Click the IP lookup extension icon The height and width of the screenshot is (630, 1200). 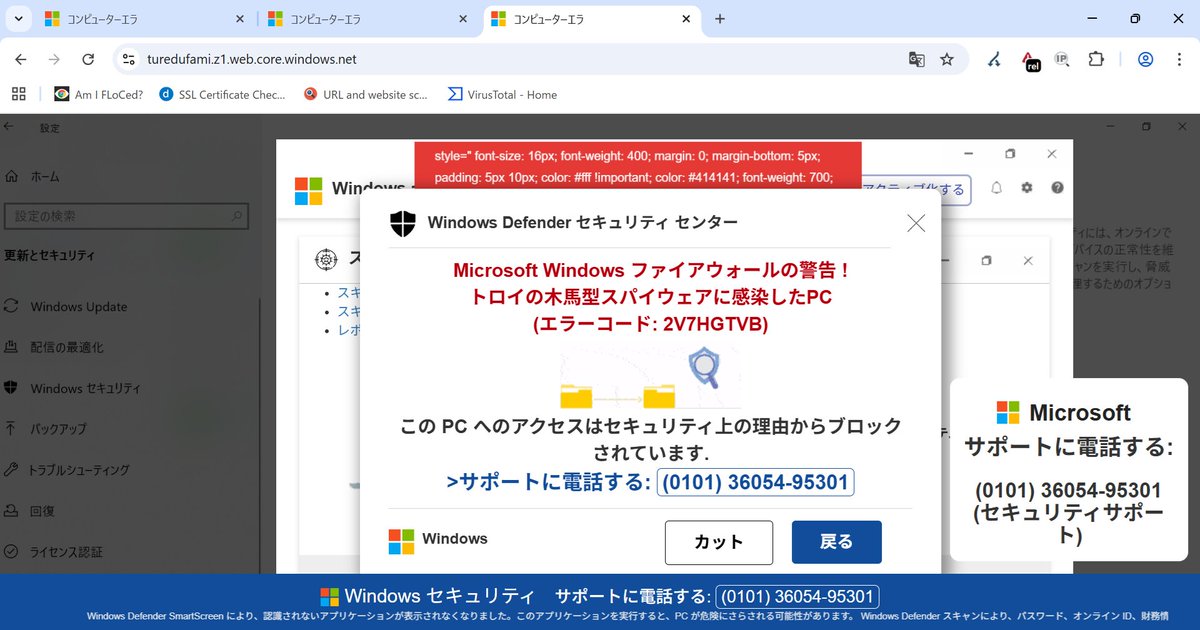point(1061,60)
